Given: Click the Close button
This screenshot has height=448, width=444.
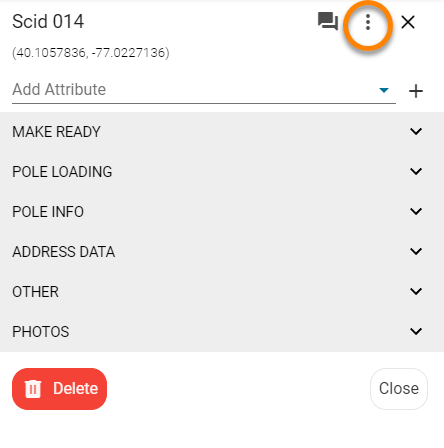Looking at the screenshot, I should 399,389.
